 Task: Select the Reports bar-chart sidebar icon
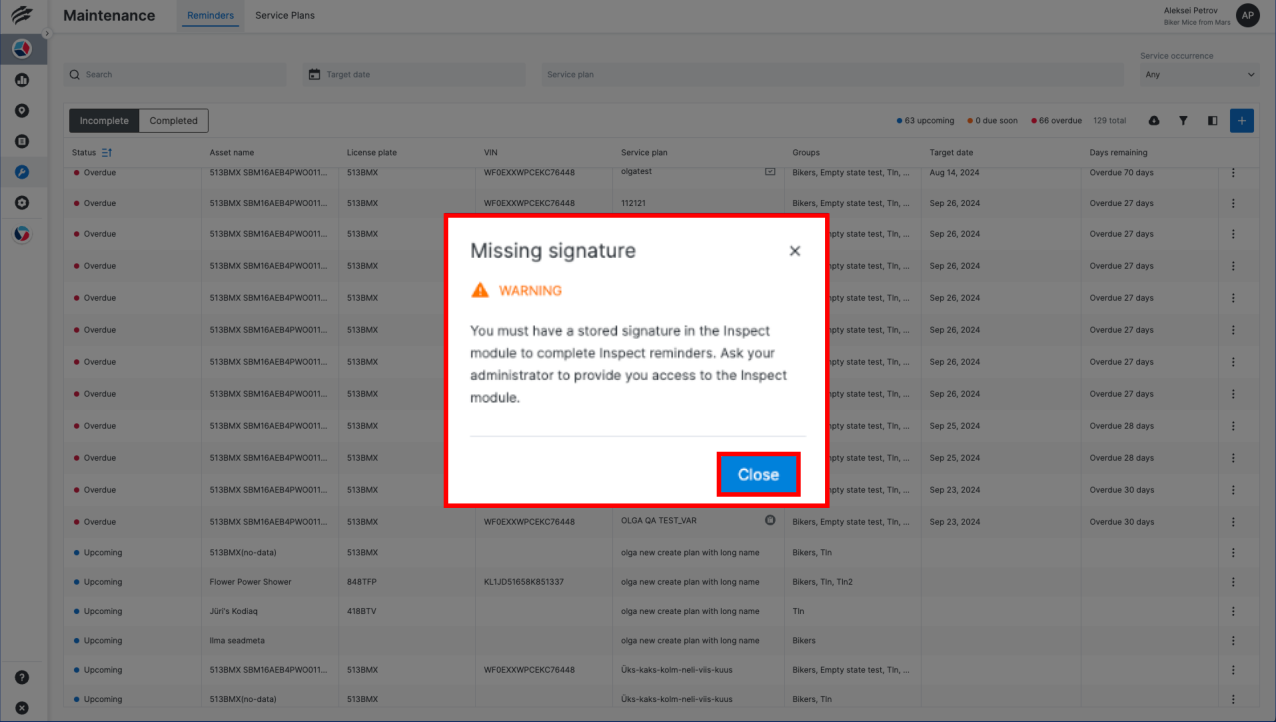click(21, 80)
